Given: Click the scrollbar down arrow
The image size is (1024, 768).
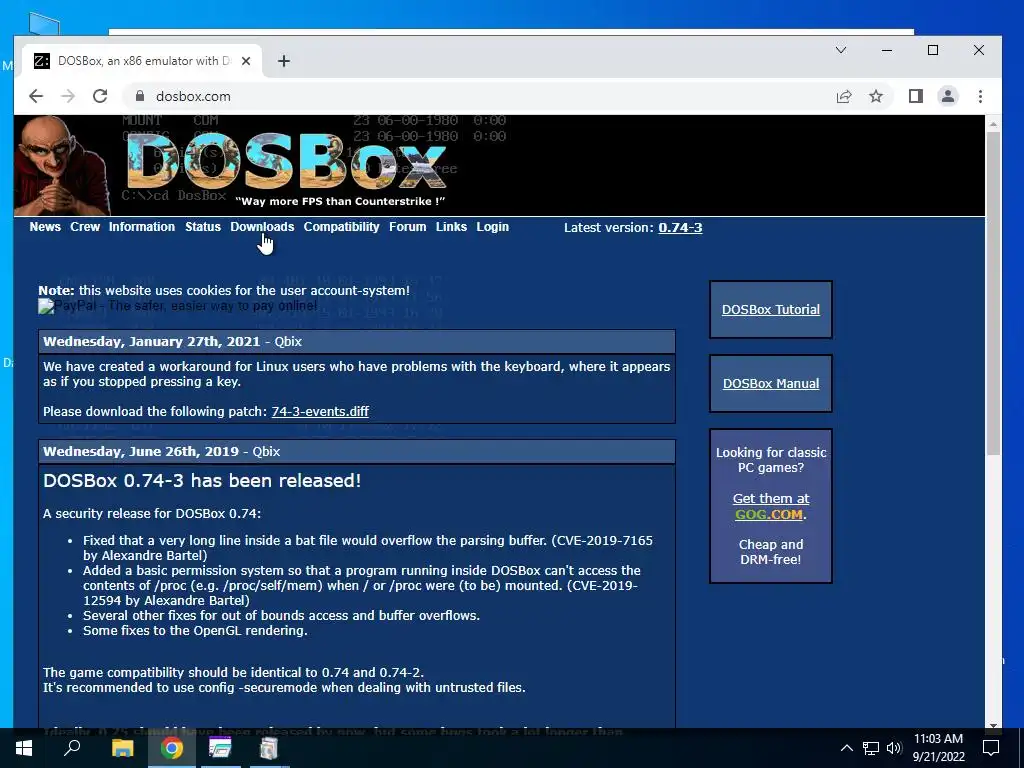Looking at the screenshot, I should click(x=993, y=724).
